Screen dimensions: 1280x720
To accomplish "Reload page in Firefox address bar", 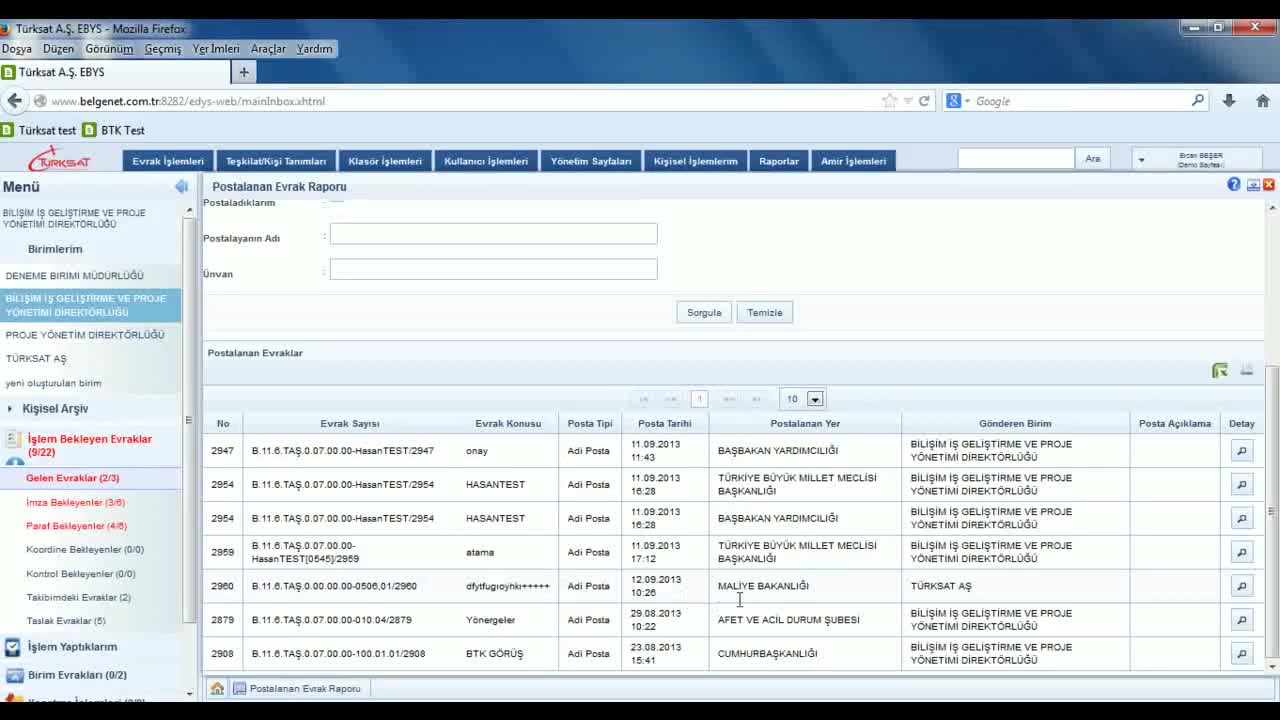I will (x=924, y=101).
